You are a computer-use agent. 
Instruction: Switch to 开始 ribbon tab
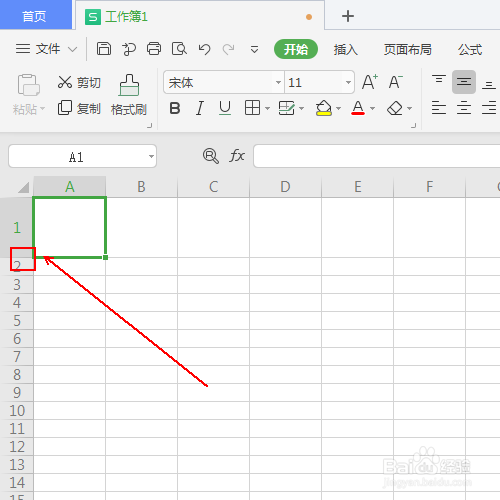point(296,49)
